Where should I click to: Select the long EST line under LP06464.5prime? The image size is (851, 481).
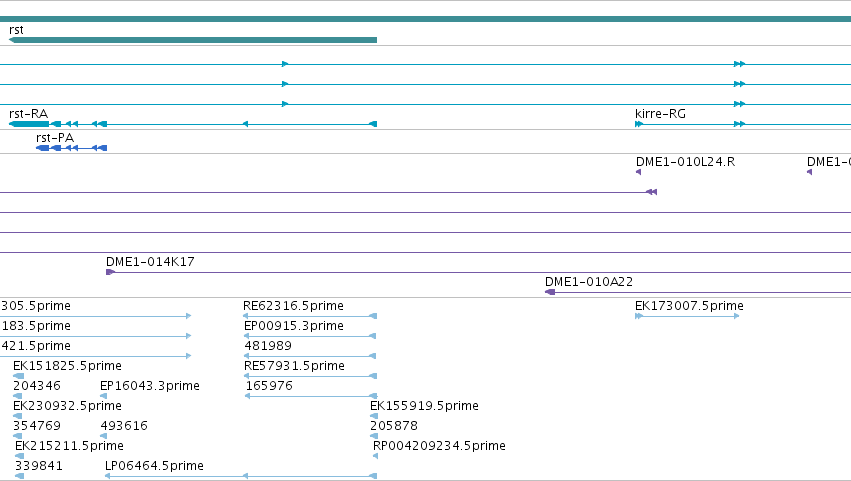coord(241,476)
